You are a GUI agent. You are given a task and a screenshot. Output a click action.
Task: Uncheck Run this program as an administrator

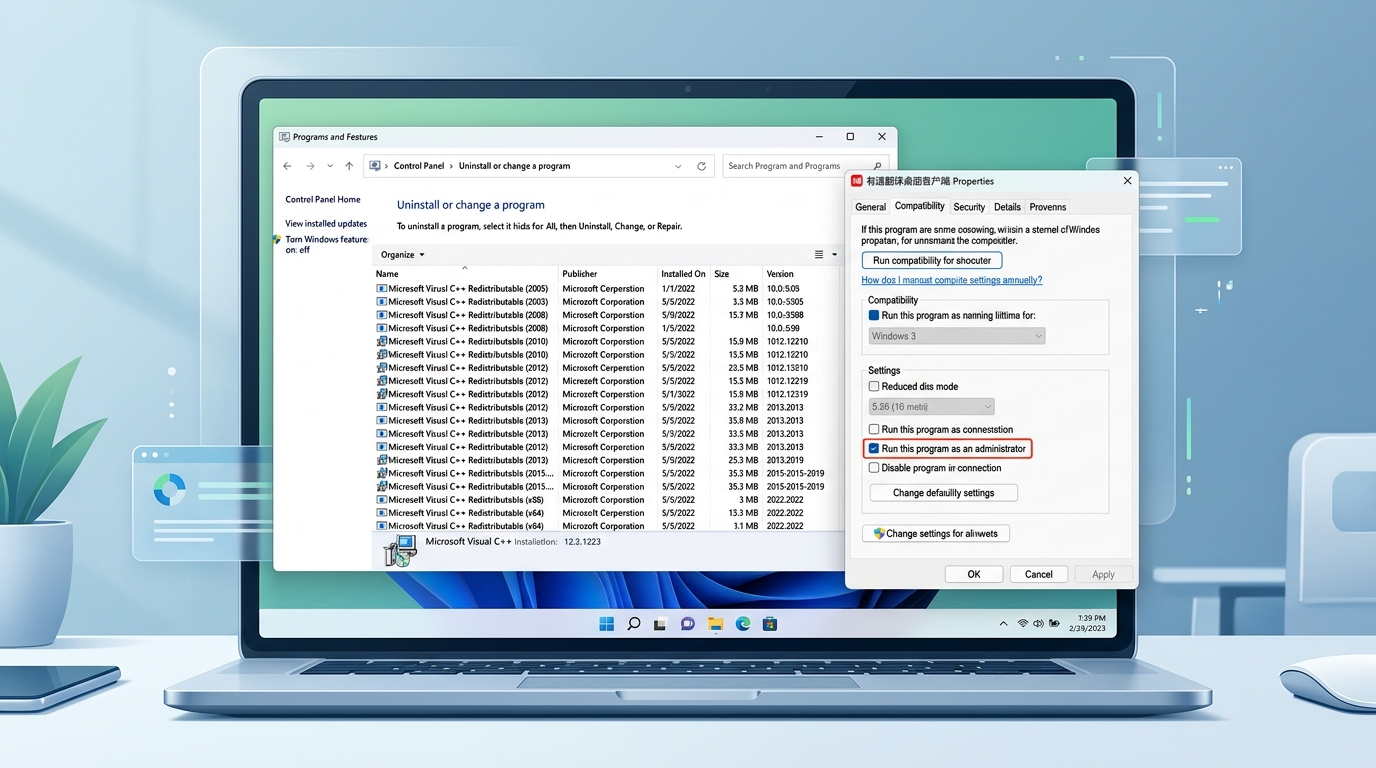coord(874,449)
